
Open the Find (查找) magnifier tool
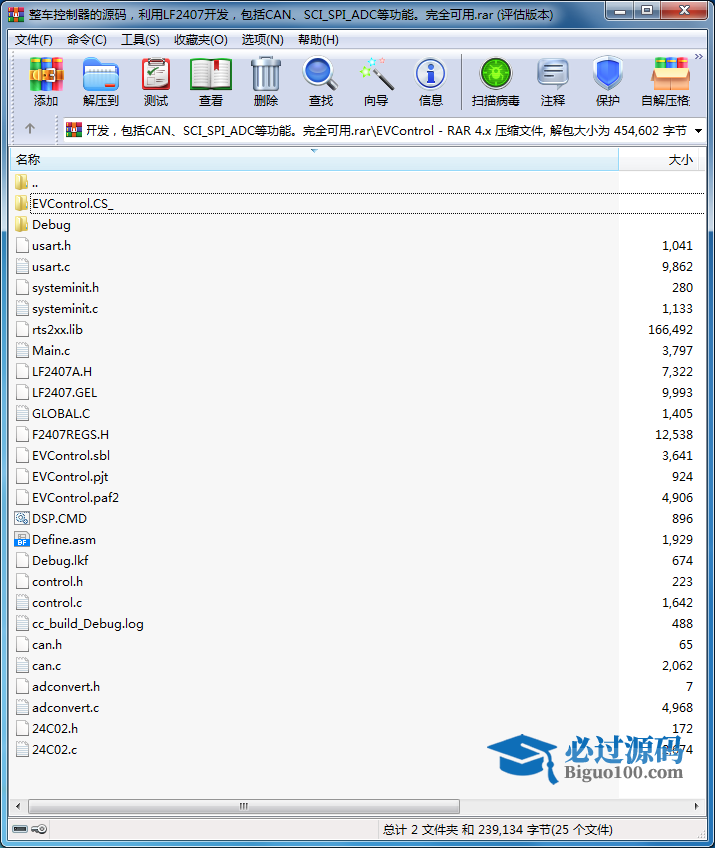320,82
